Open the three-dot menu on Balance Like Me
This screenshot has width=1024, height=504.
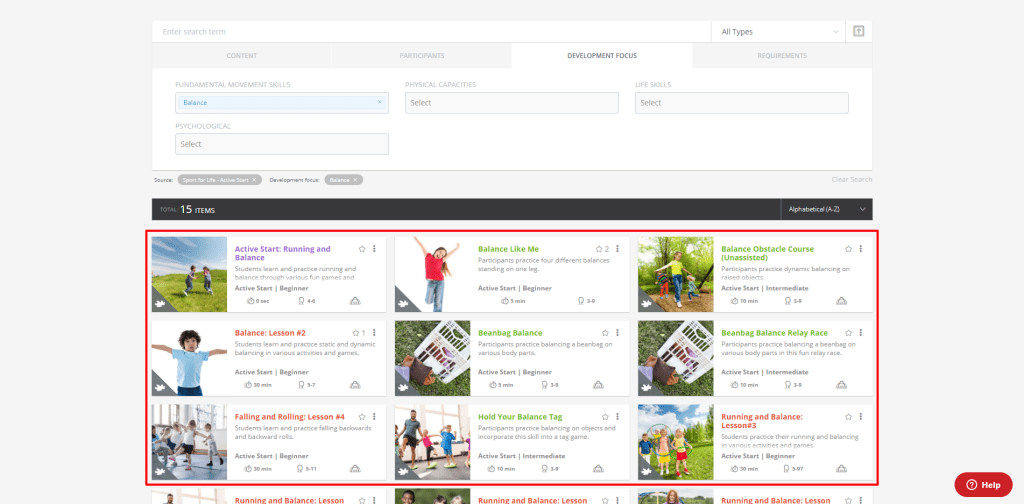click(617, 249)
